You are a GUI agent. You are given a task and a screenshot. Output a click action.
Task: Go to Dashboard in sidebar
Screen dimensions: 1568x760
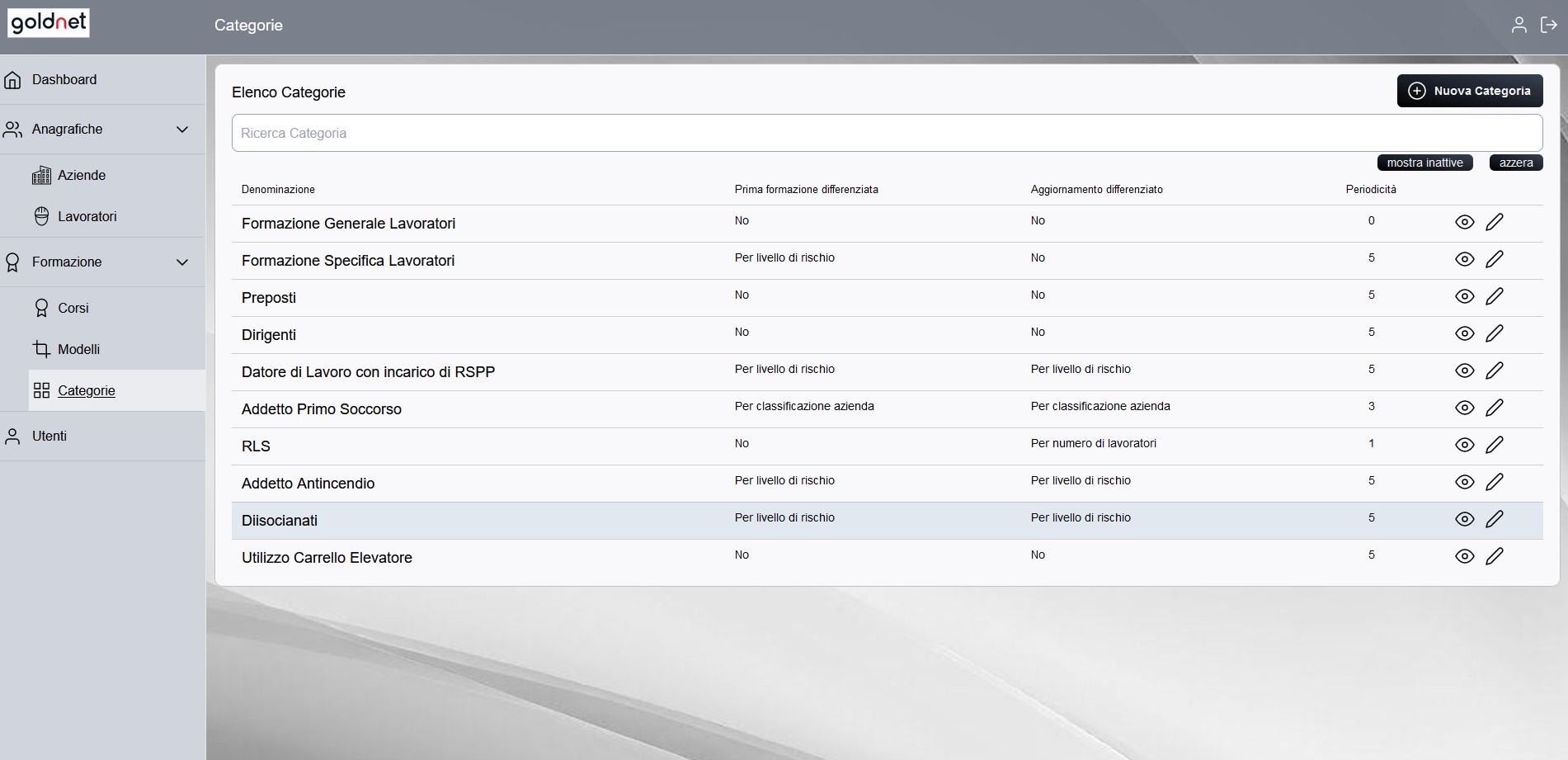[x=64, y=79]
